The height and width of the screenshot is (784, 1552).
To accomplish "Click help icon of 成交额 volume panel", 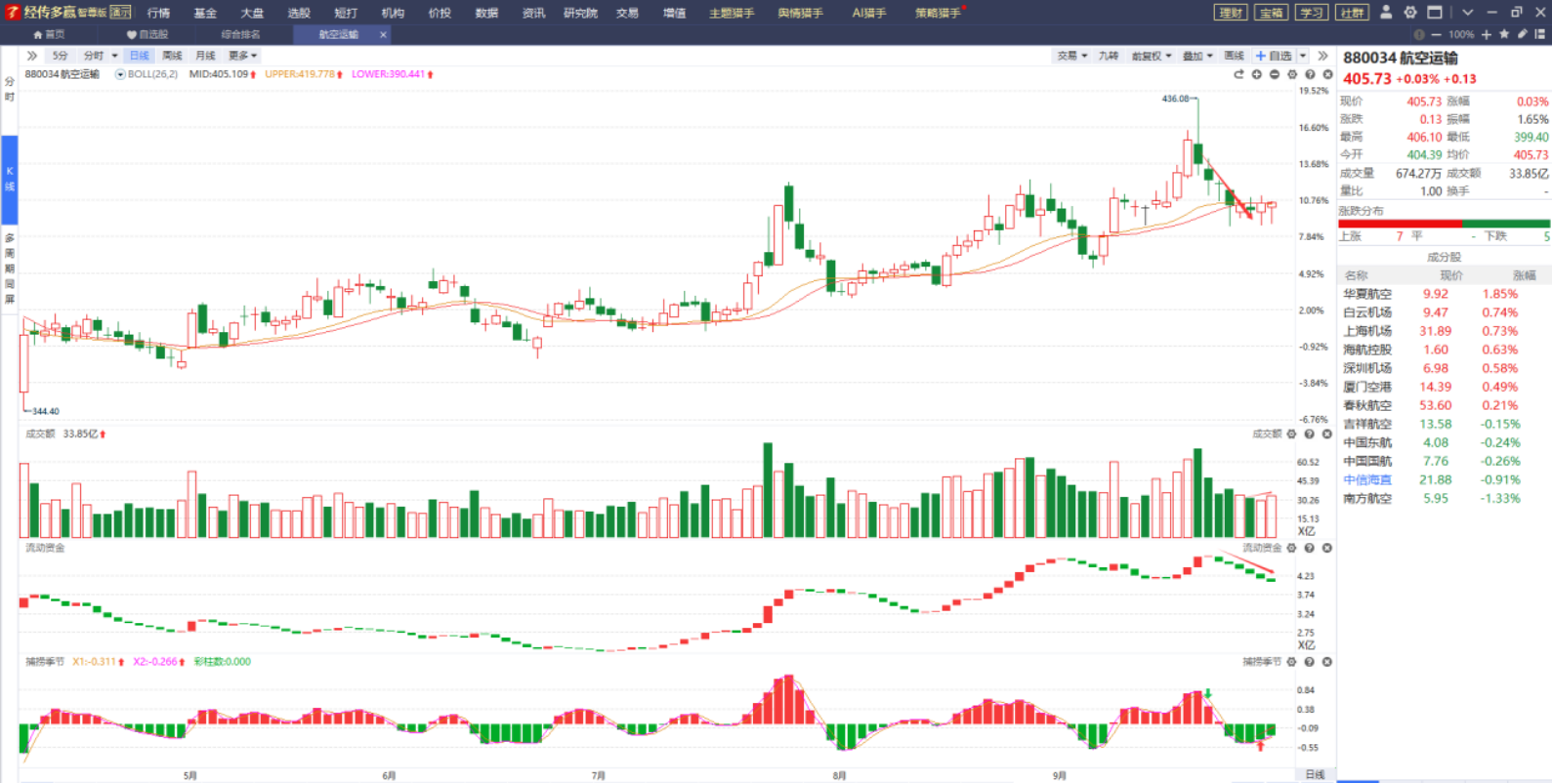I will [x=1310, y=434].
